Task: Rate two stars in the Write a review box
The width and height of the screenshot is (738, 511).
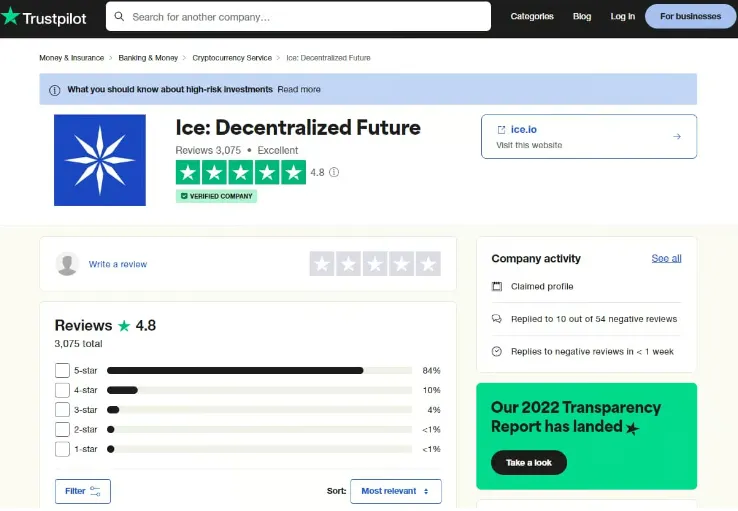Action: (x=348, y=264)
